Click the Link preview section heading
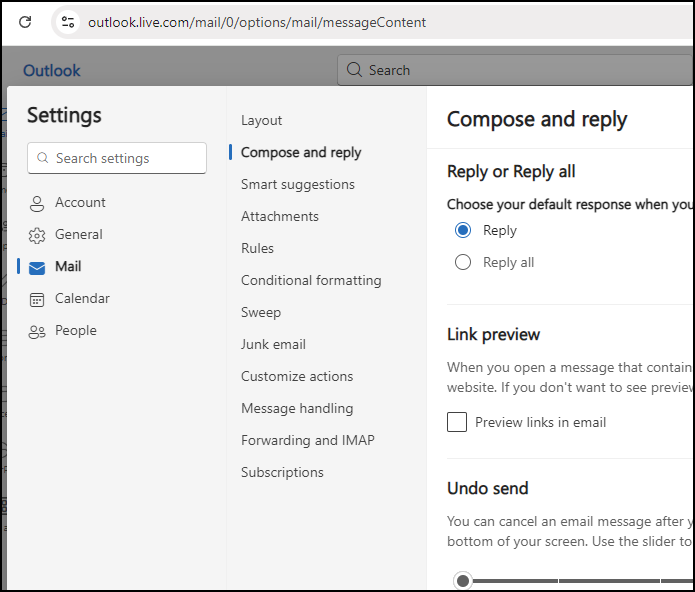Image resolution: width=695 pixels, height=592 pixels. (493, 334)
